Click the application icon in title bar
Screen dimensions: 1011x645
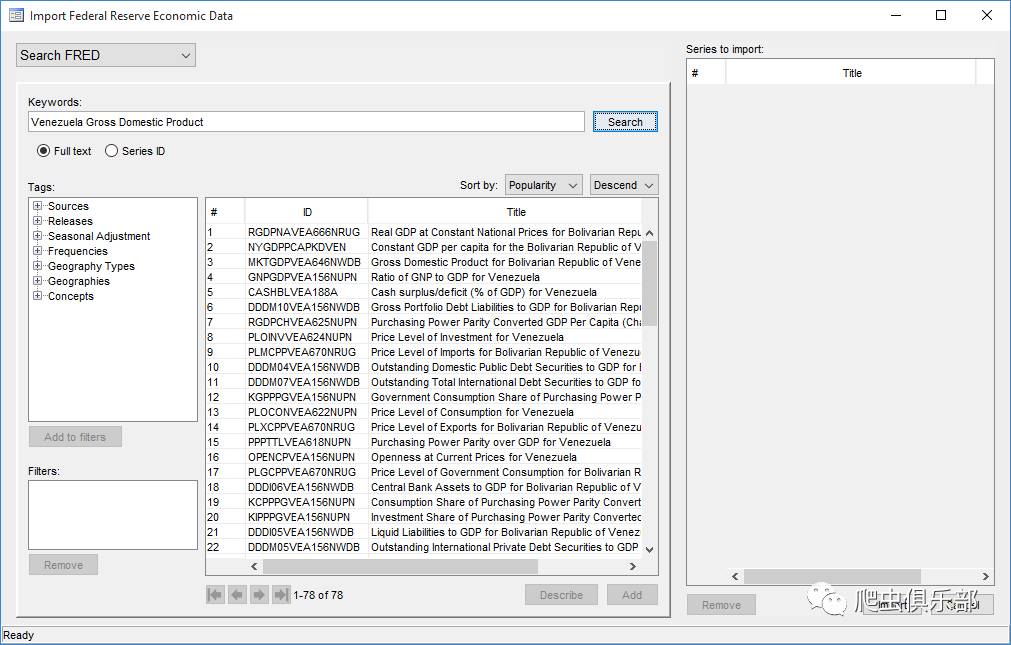(15, 15)
